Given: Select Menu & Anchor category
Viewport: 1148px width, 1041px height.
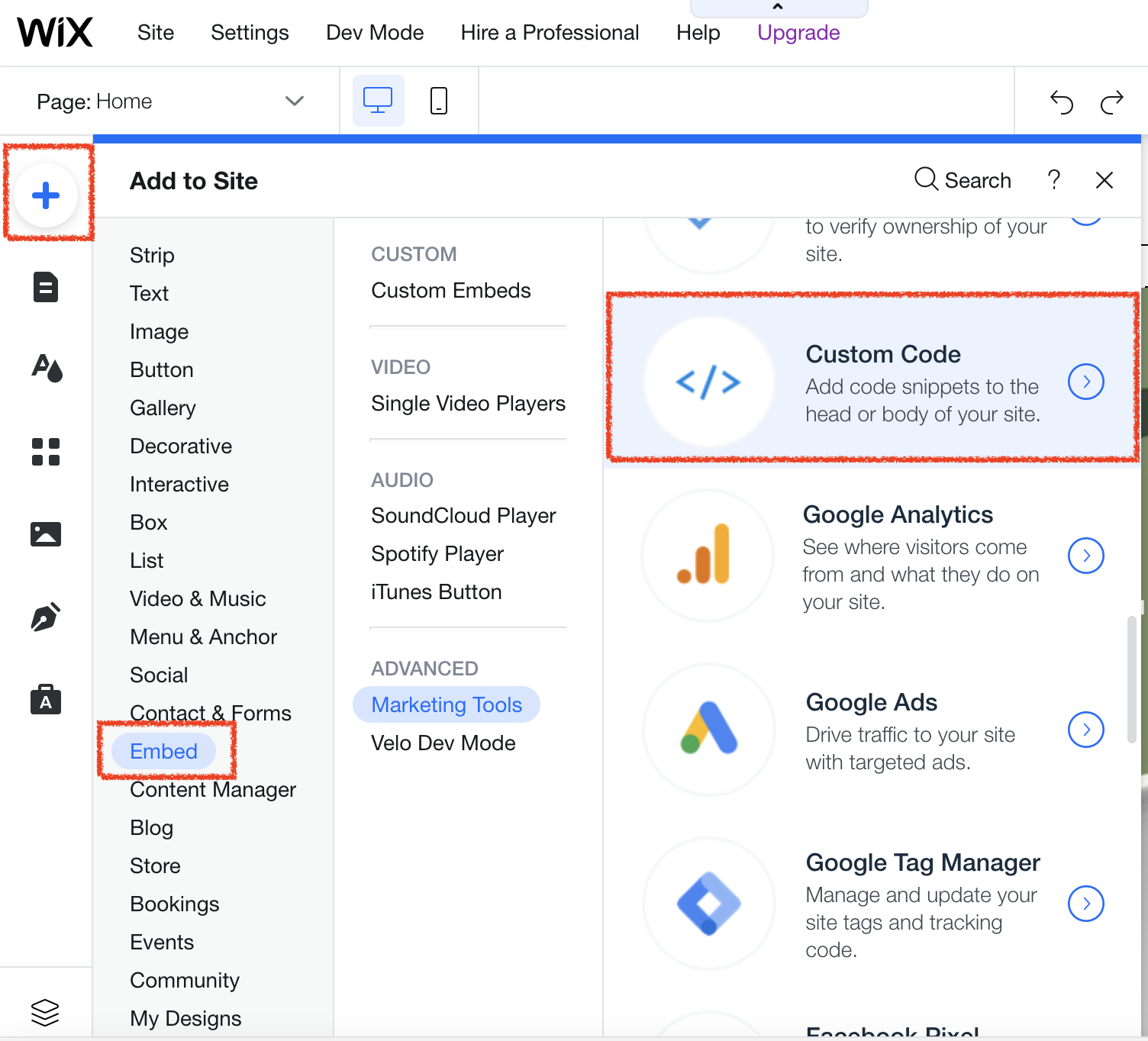Looking at the screenshot, I should [203, 637].
